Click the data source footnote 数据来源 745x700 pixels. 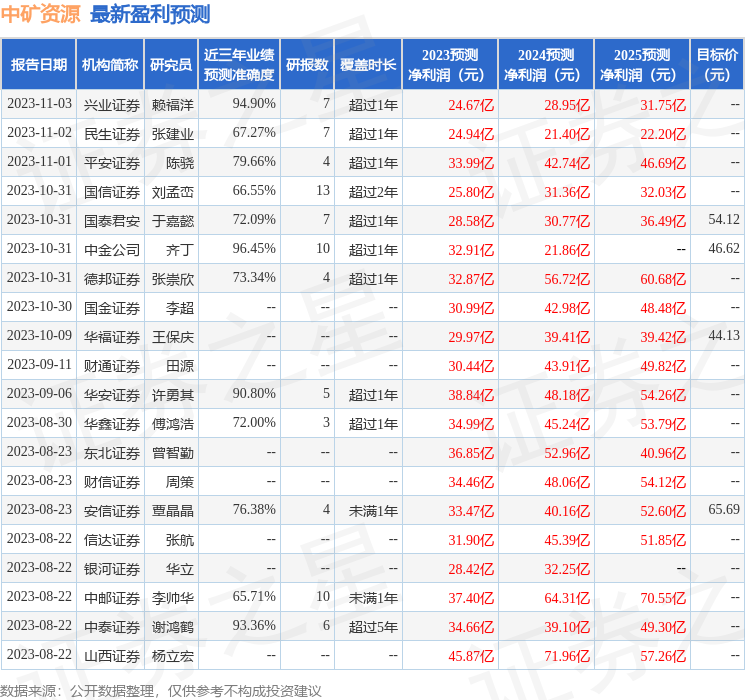point(161,690)
